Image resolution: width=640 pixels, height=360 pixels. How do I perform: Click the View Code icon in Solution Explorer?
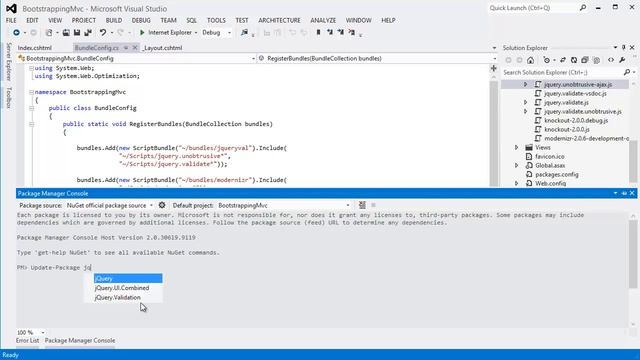pos(611,60)
